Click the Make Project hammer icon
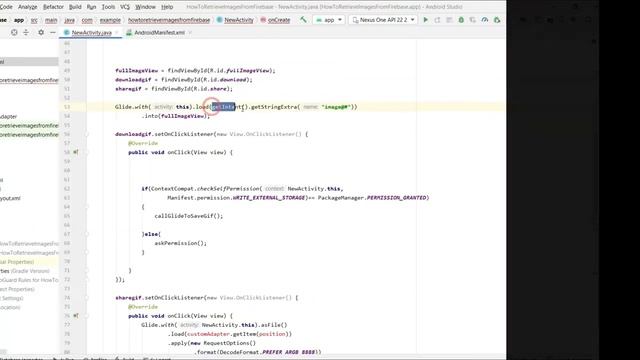The image size is (640, 360). (303, 20)
